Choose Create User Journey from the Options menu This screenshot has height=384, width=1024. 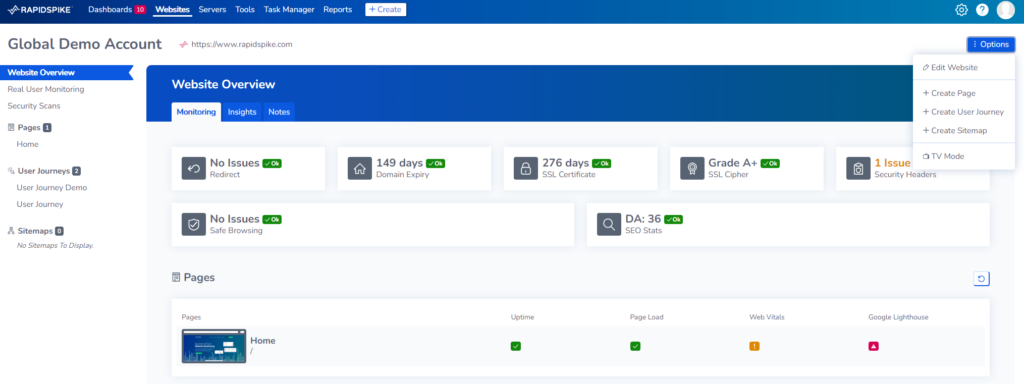[963, 112]
